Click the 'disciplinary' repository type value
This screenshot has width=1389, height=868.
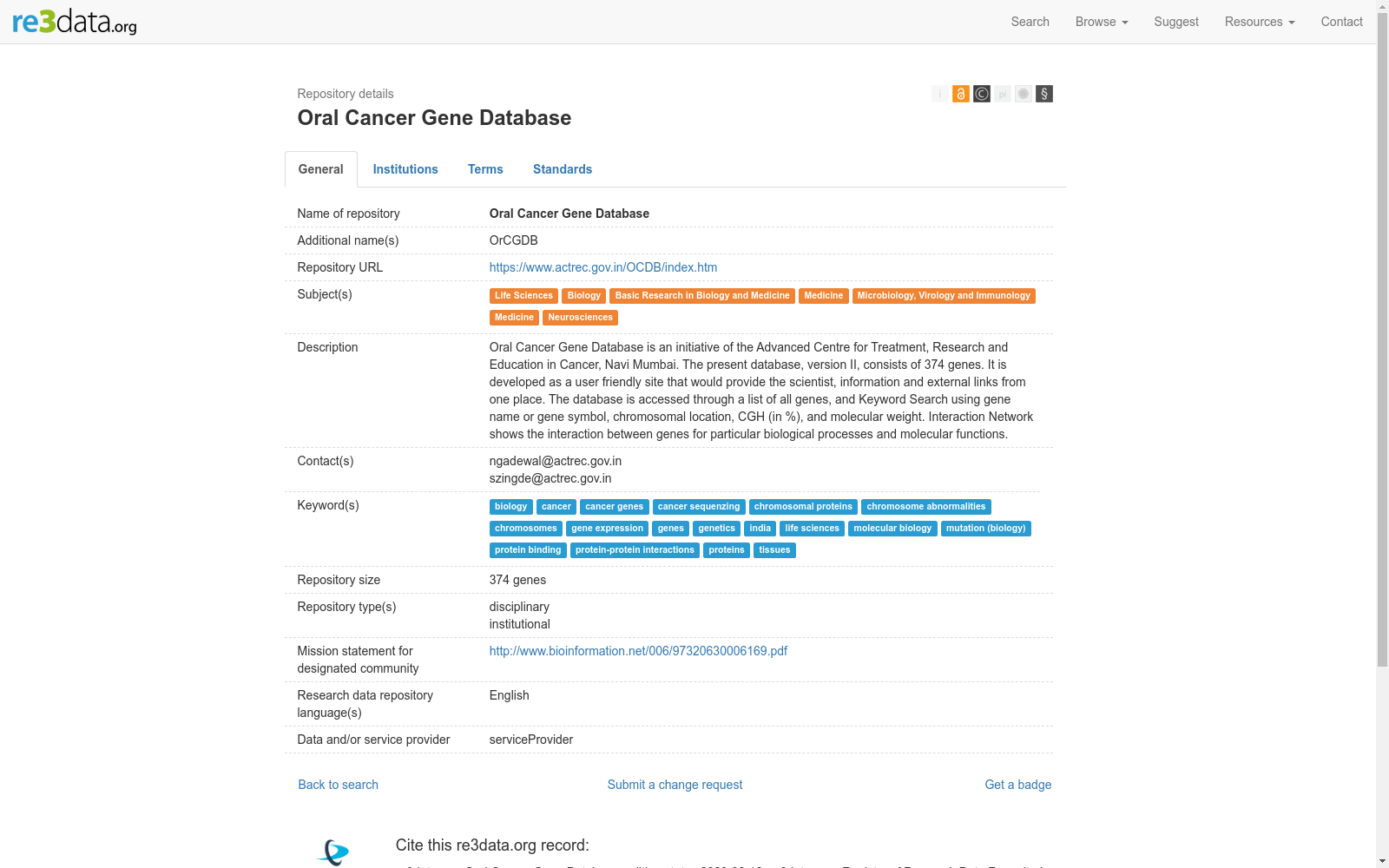519,607
